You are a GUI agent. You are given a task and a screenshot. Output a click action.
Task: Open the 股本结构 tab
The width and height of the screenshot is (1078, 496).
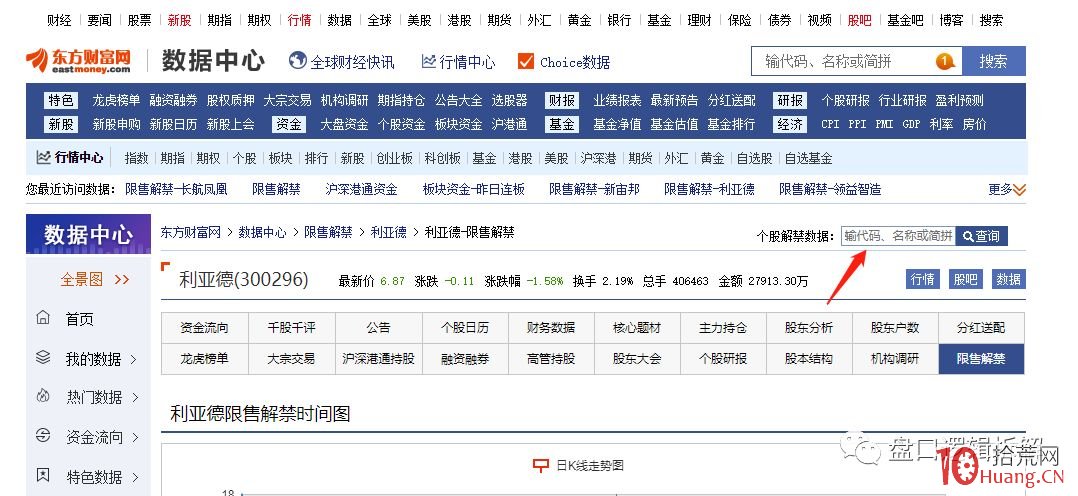[809, 358]
